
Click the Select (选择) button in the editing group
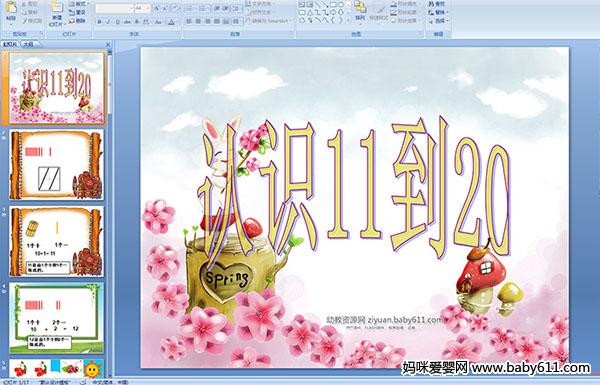(x=438, y=21)
